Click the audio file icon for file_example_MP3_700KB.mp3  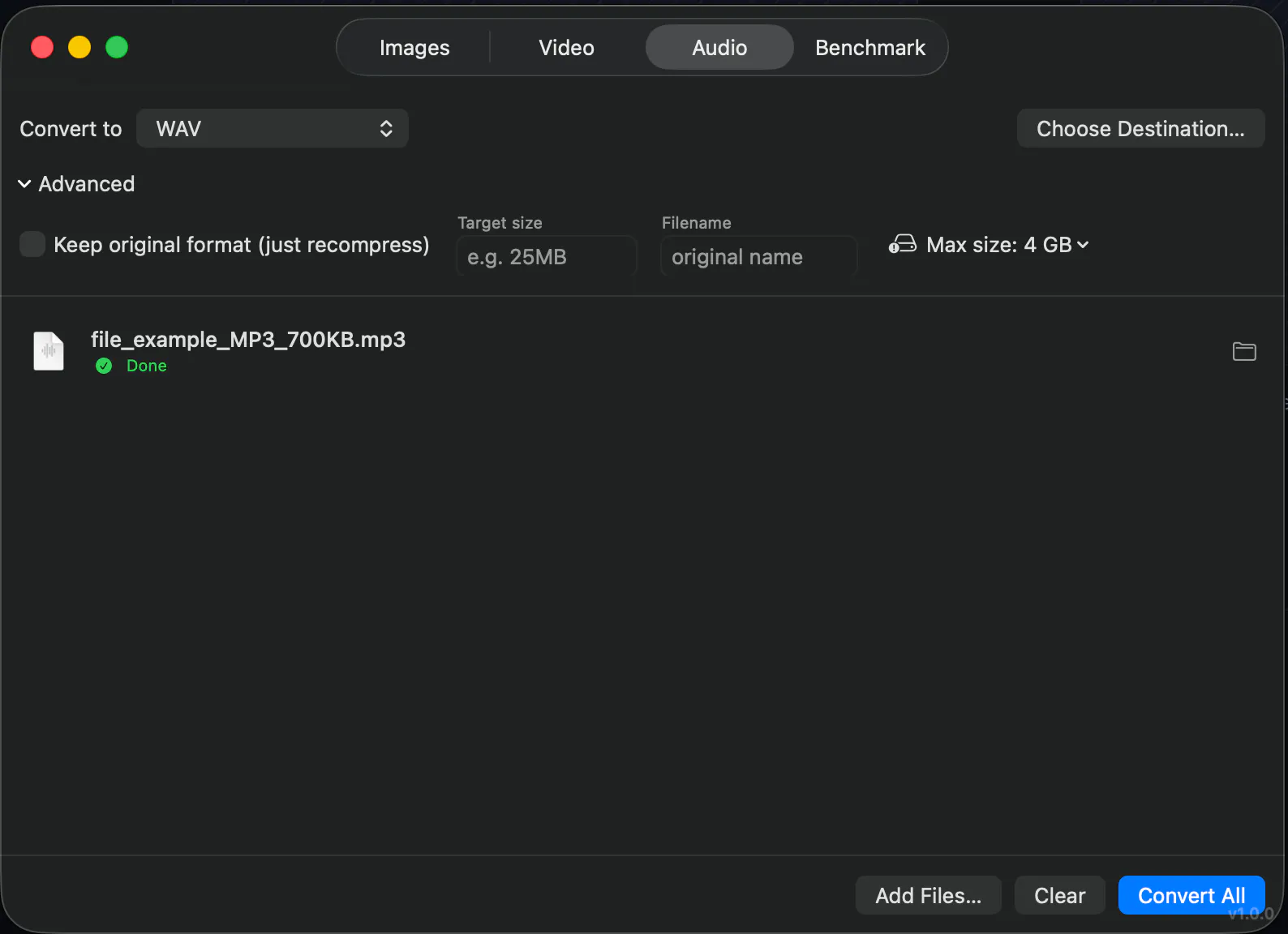click(49, 351)
